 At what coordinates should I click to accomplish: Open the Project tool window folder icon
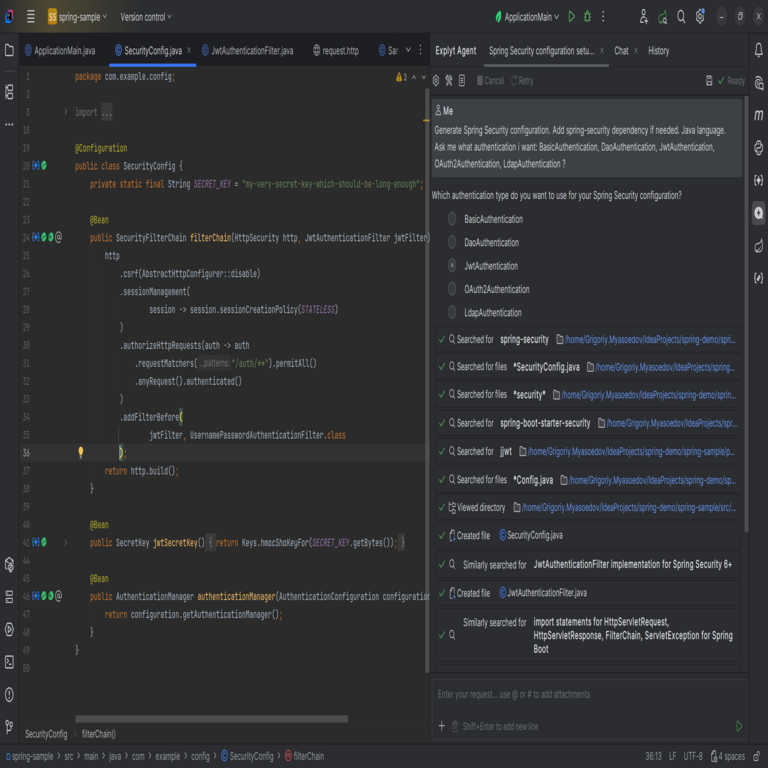pos(9,50)
